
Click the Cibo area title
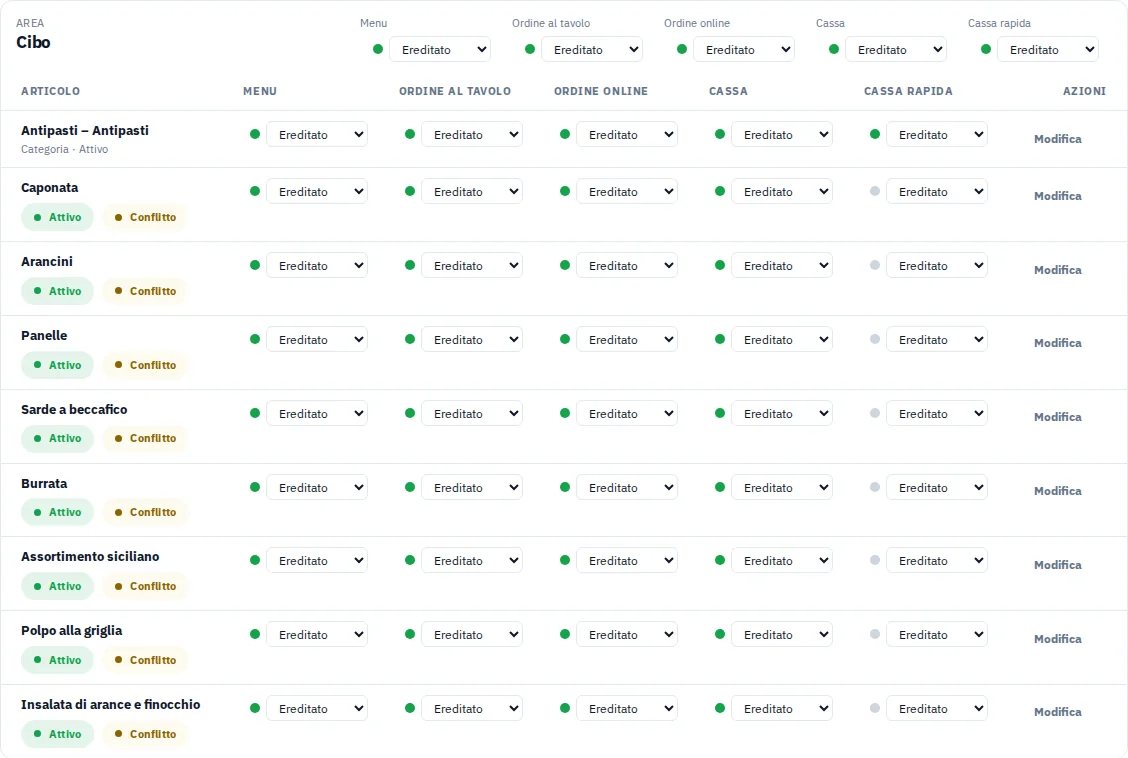(33, 42)
